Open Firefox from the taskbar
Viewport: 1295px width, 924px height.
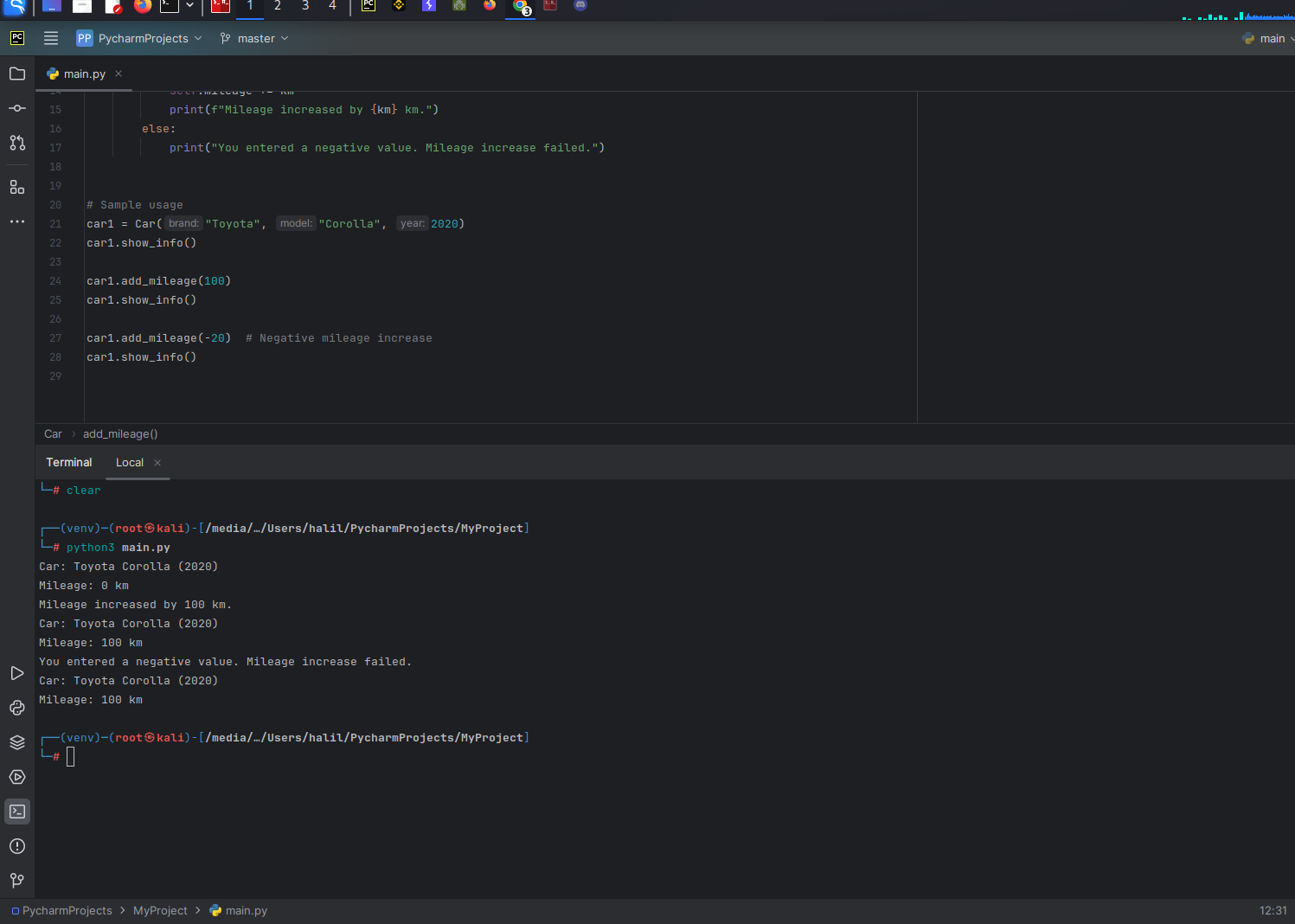coord(142,7)
